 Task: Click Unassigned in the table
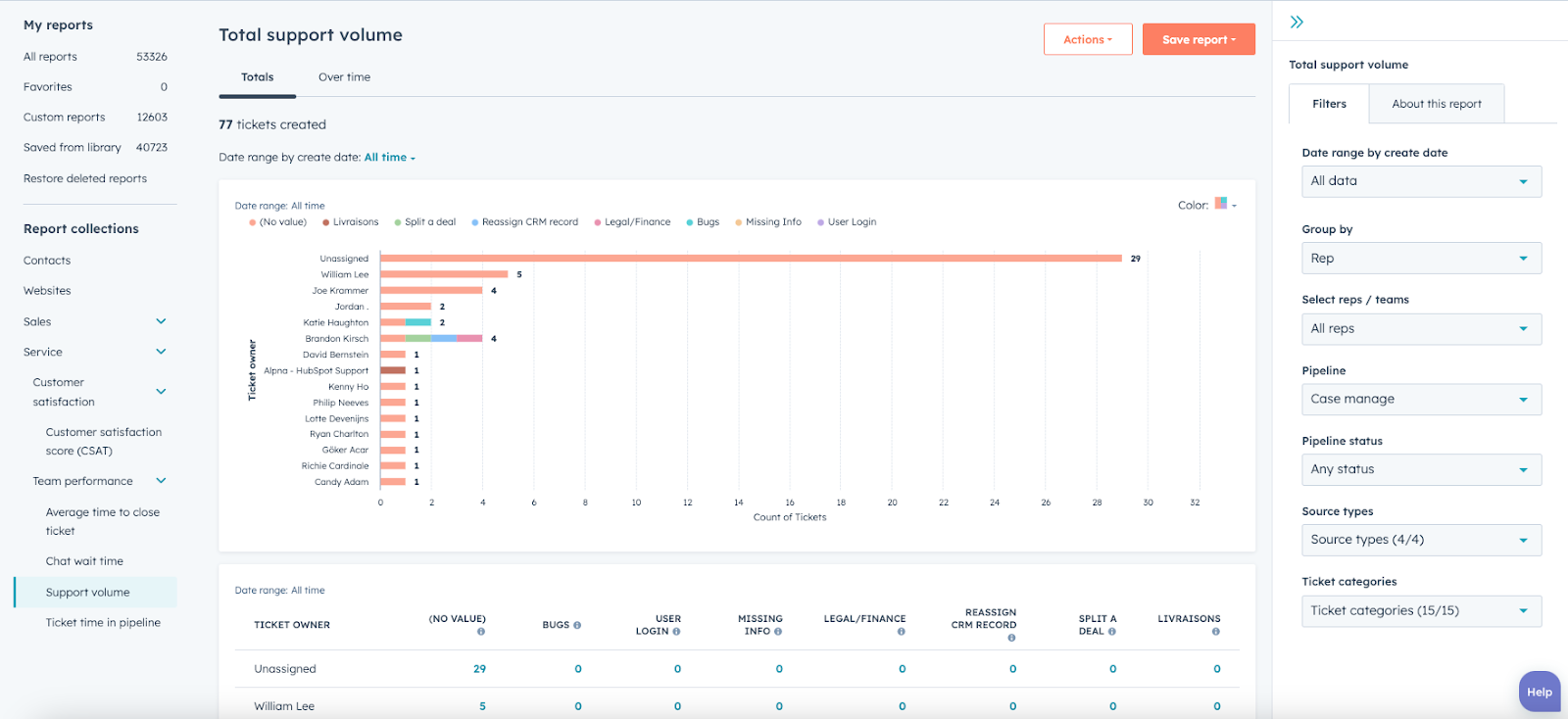pyautogui.click(x=285, y=669)
